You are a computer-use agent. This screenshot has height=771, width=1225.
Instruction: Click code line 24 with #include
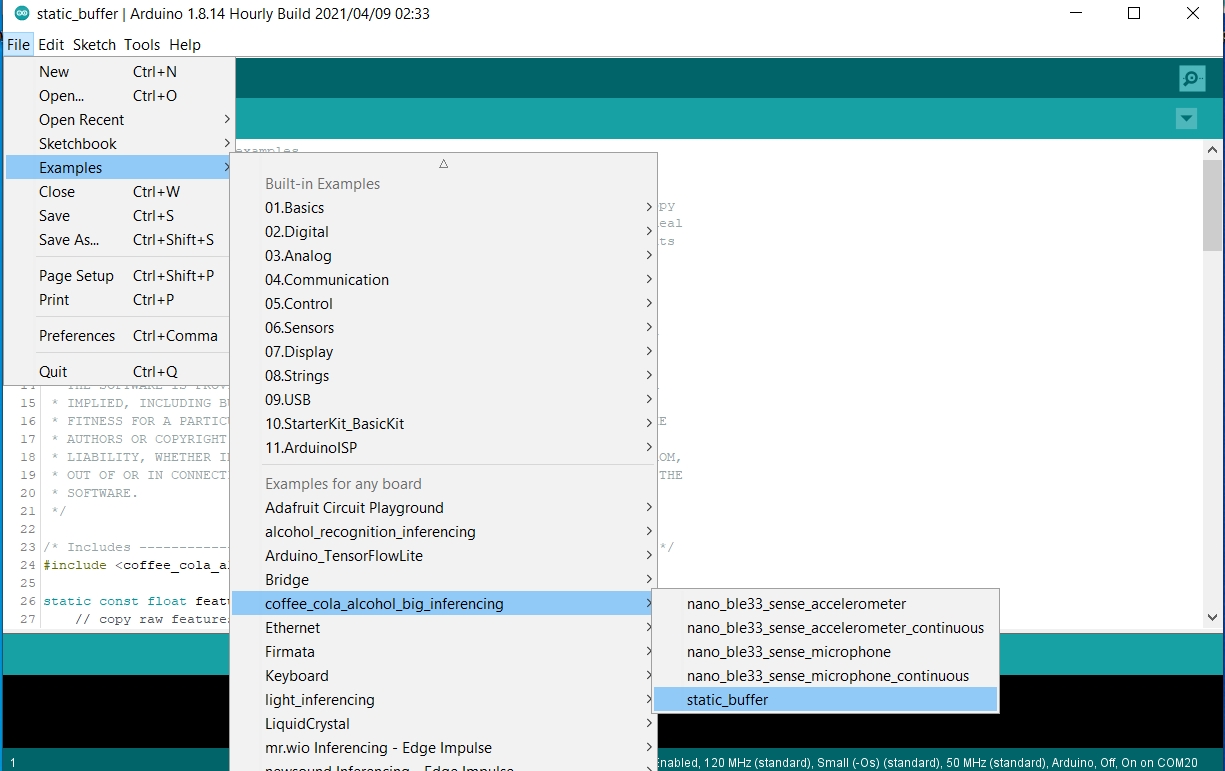point(136,565)
